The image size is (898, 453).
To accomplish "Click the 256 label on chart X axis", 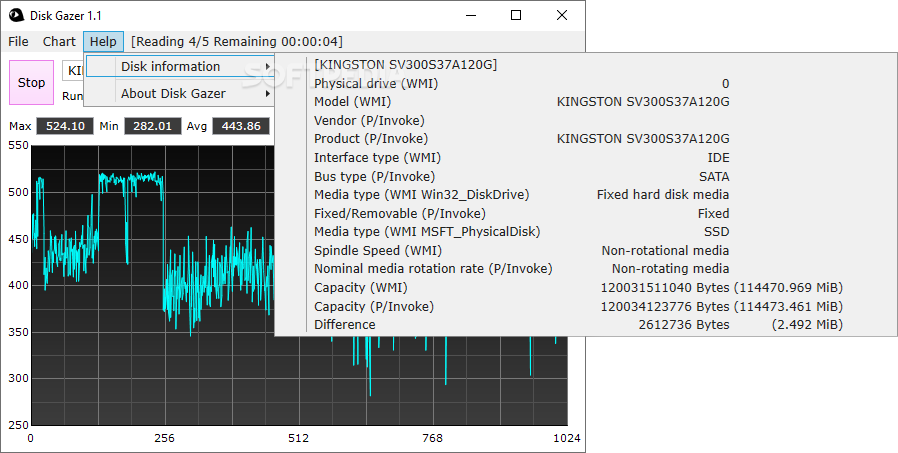I will pyautogui.click(x=164, y=439).
